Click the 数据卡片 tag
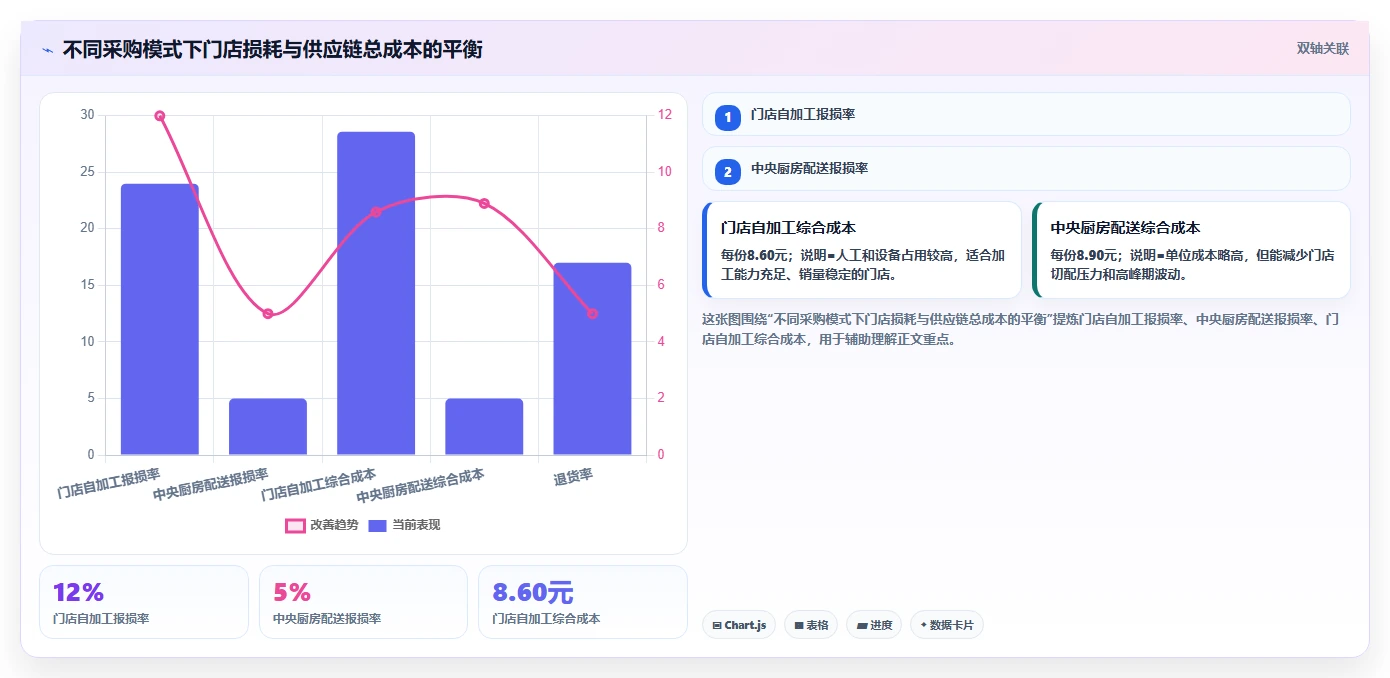The height and width of the screenshot is (678, 1390). pyautogui.click(x=947, y=625)
